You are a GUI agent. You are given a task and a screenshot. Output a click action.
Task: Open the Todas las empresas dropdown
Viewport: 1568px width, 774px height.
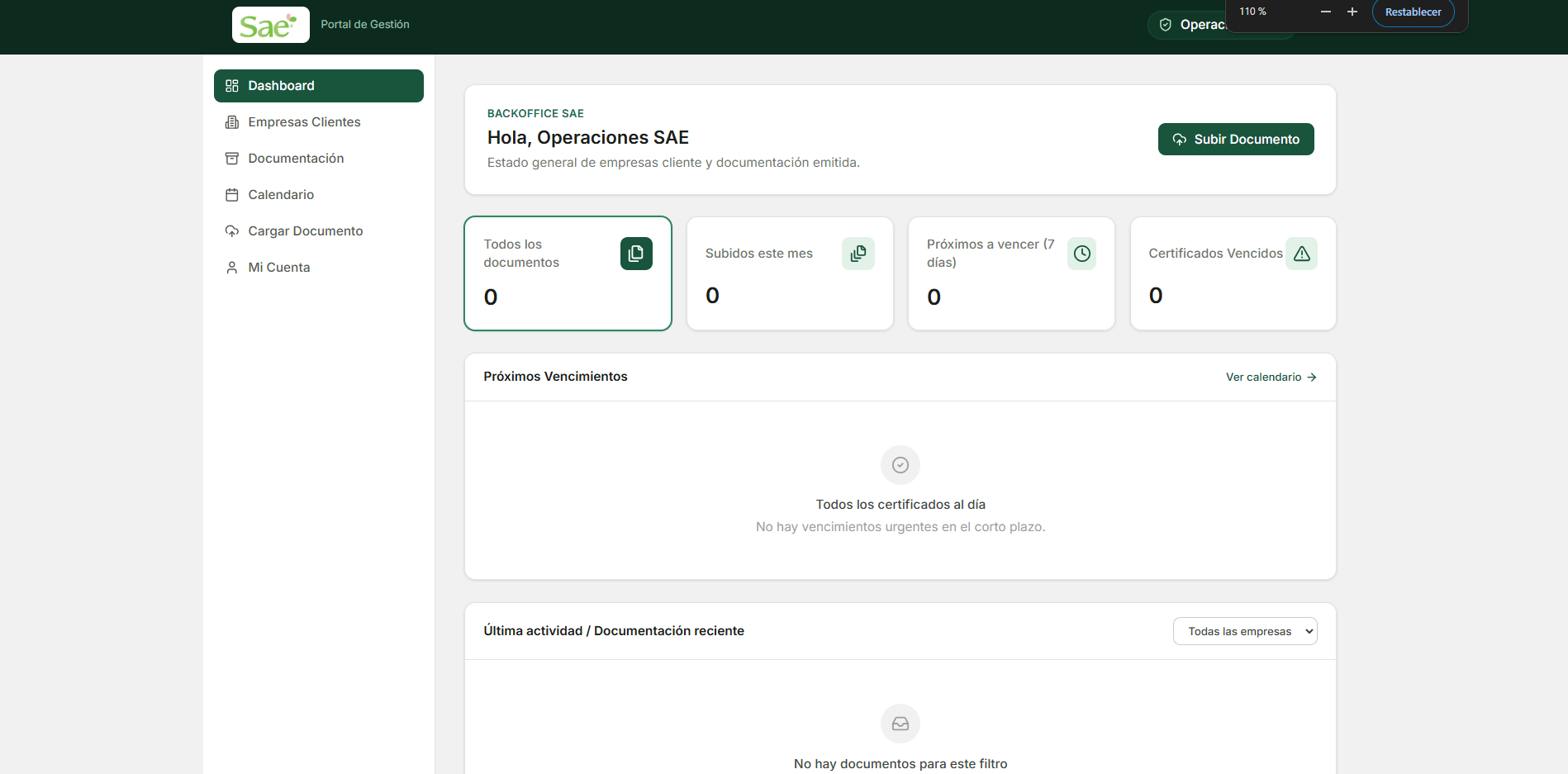pos(1245,631)
